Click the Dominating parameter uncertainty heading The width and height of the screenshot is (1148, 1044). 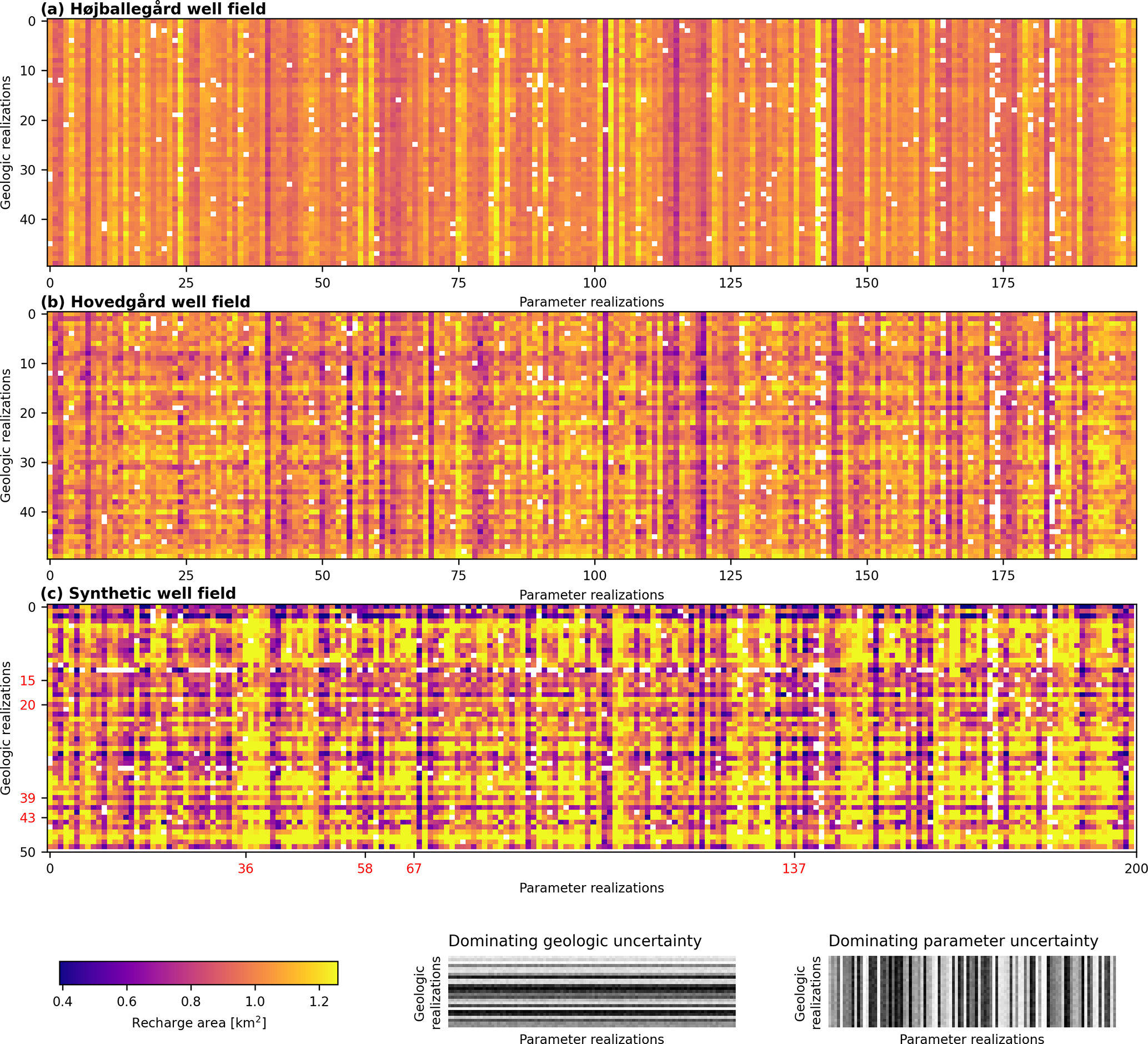pyautogui.click(x=963, y=941)
